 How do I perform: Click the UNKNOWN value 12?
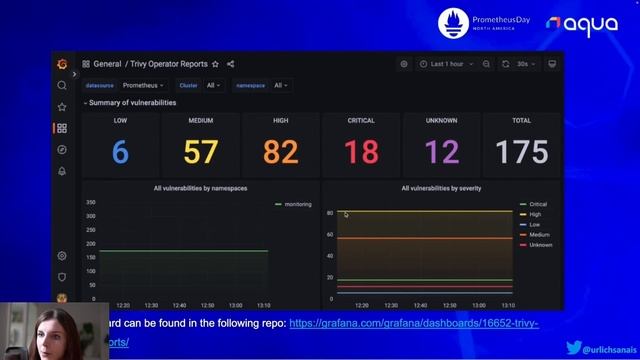pyautogui.click(x=442, y=152)
